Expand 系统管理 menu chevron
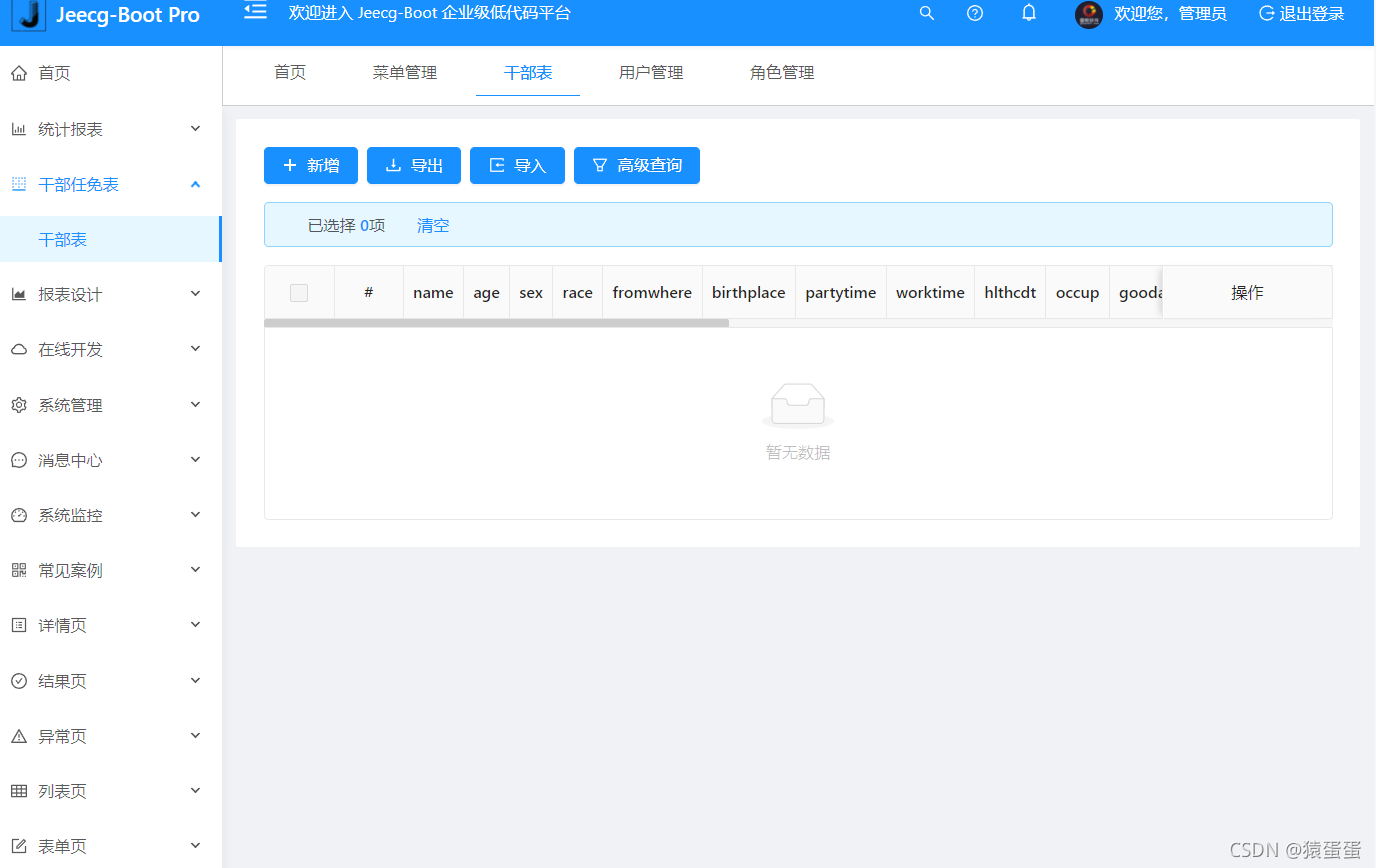The image size is (1376, 868). click(196, 404)
